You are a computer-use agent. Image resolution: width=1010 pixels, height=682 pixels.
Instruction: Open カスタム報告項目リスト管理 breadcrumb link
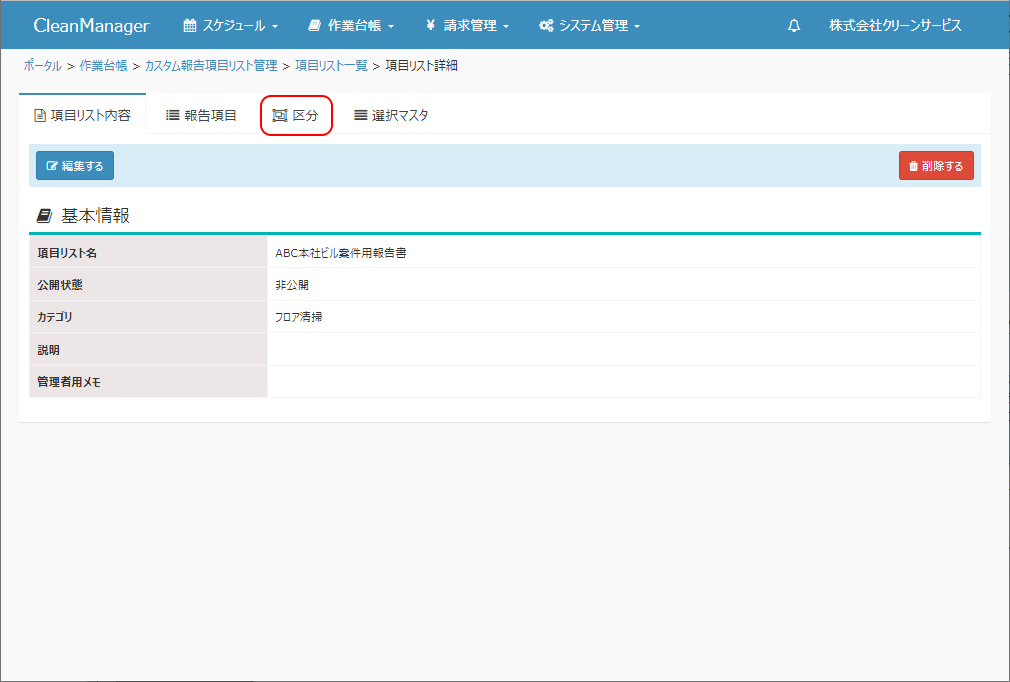click(211, 66)
